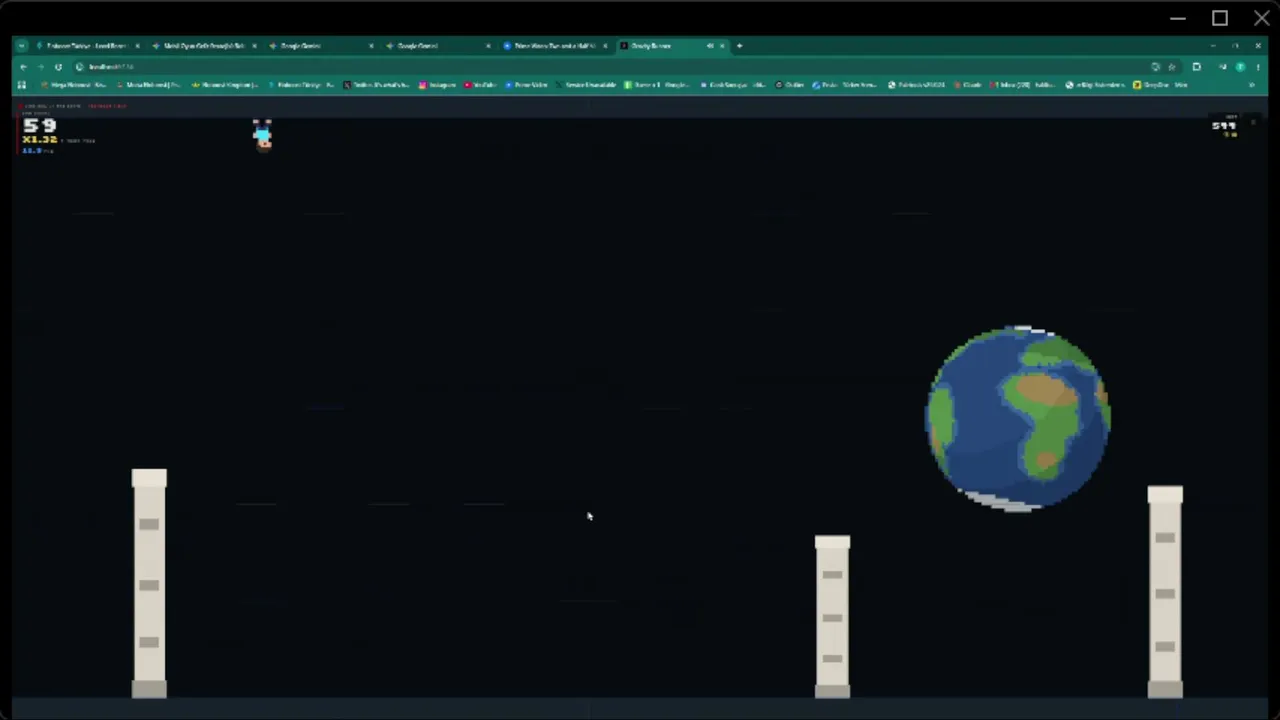Click the shortest stone pillar
The height and width of the screenshot is (720, 1280).
pos(832,616)
